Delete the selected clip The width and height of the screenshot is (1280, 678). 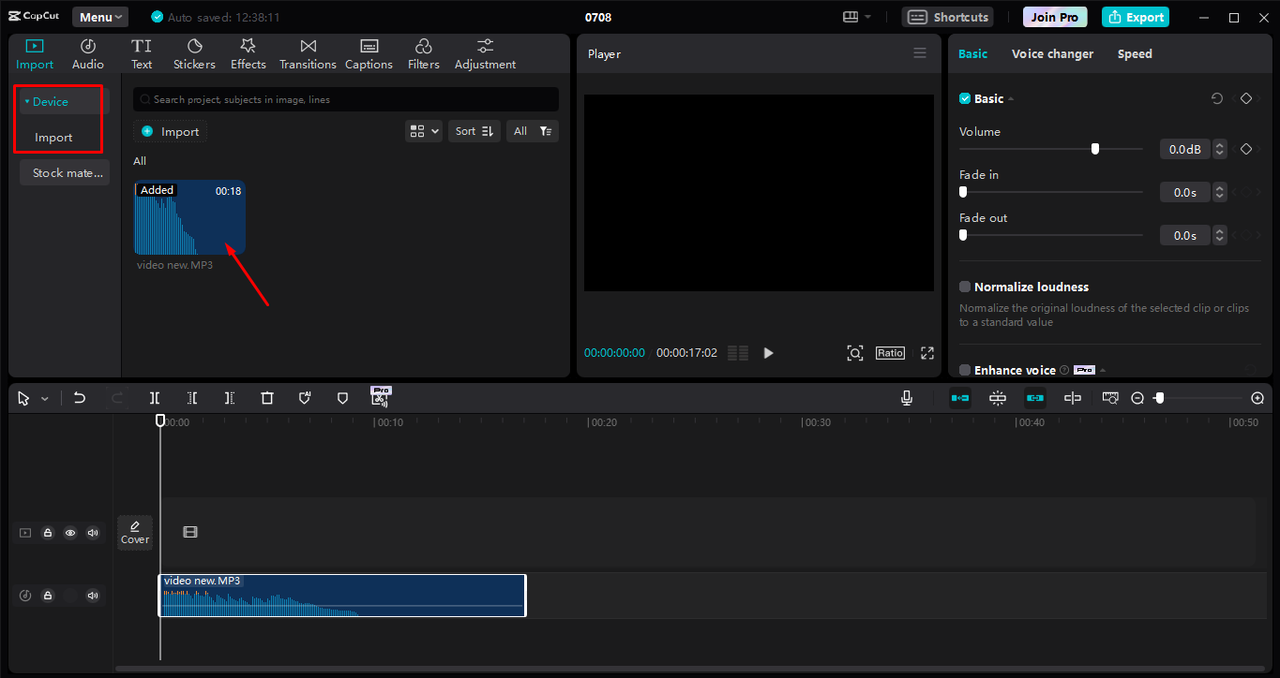267,398
